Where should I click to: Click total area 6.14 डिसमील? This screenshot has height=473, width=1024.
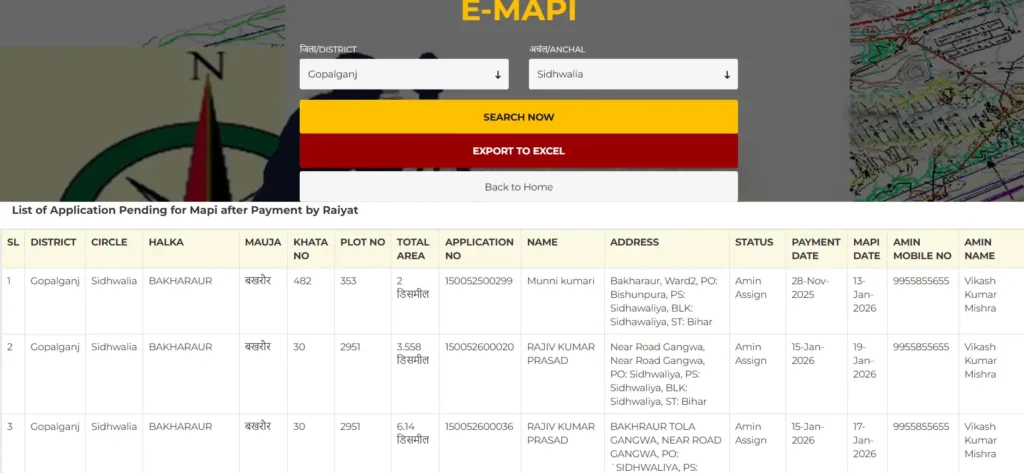(413, 433)
